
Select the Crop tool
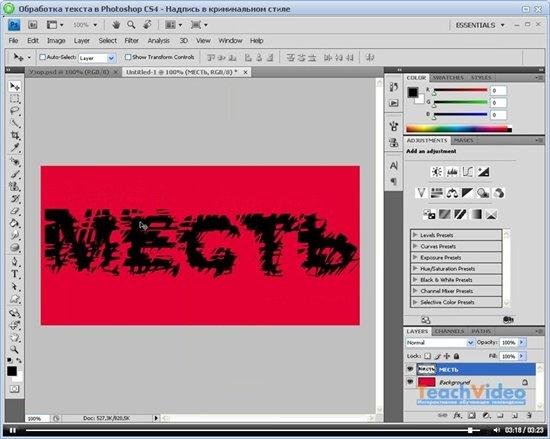(x=14, y=136)
